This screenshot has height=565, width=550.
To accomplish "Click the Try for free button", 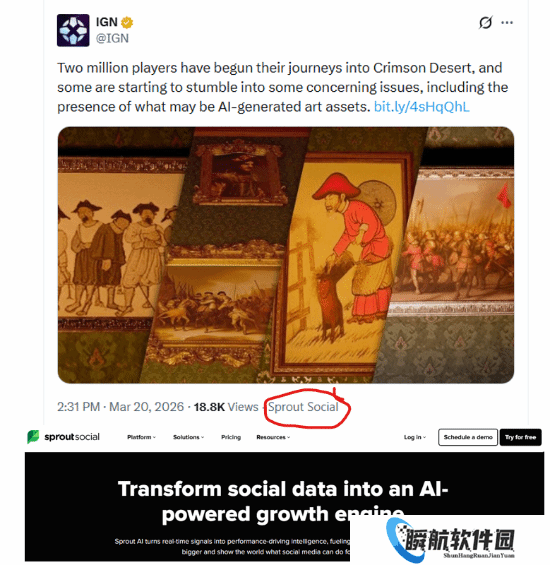I will point(520,437).
